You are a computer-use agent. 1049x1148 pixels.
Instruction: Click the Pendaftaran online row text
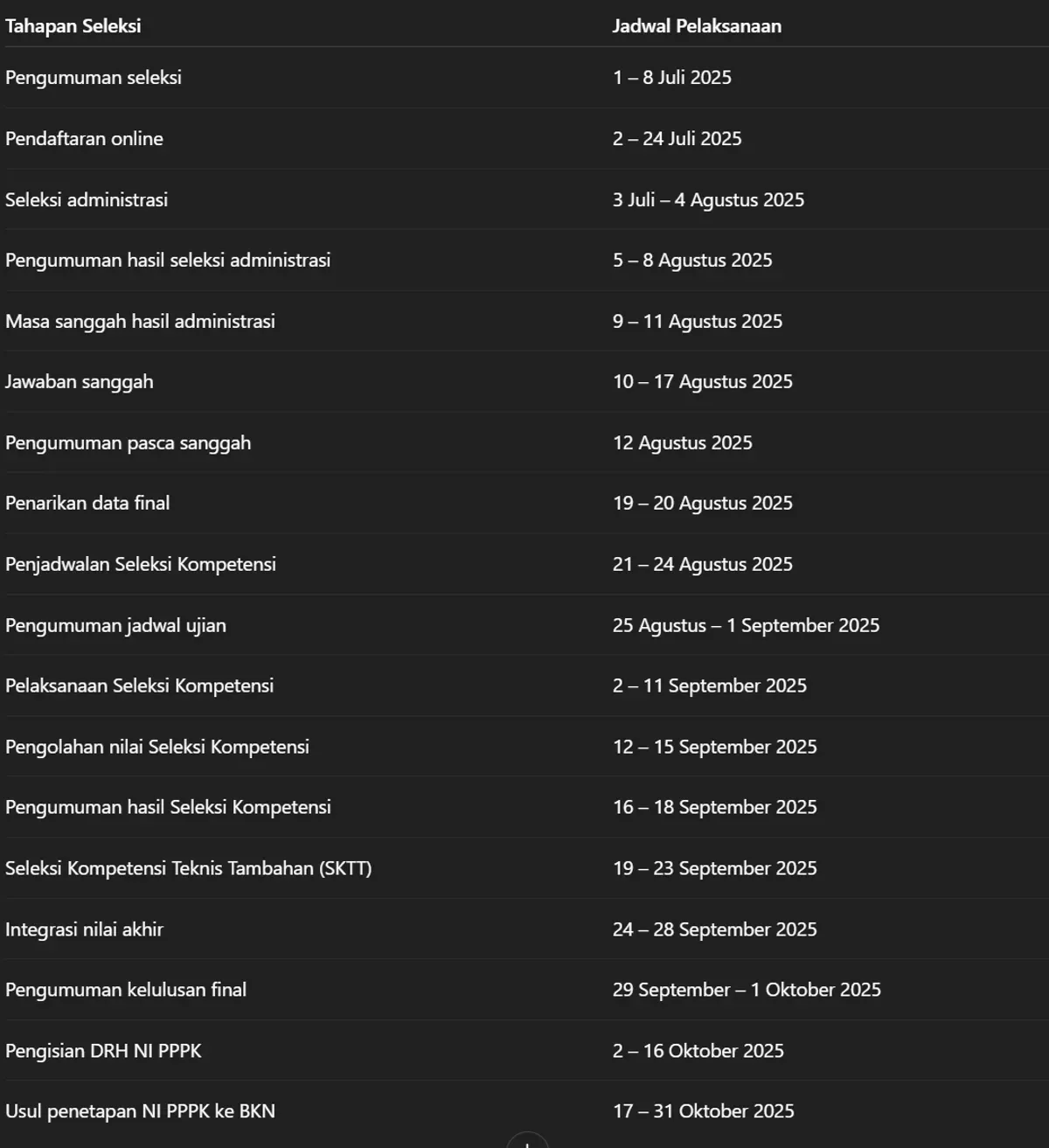tap(84, 138)
